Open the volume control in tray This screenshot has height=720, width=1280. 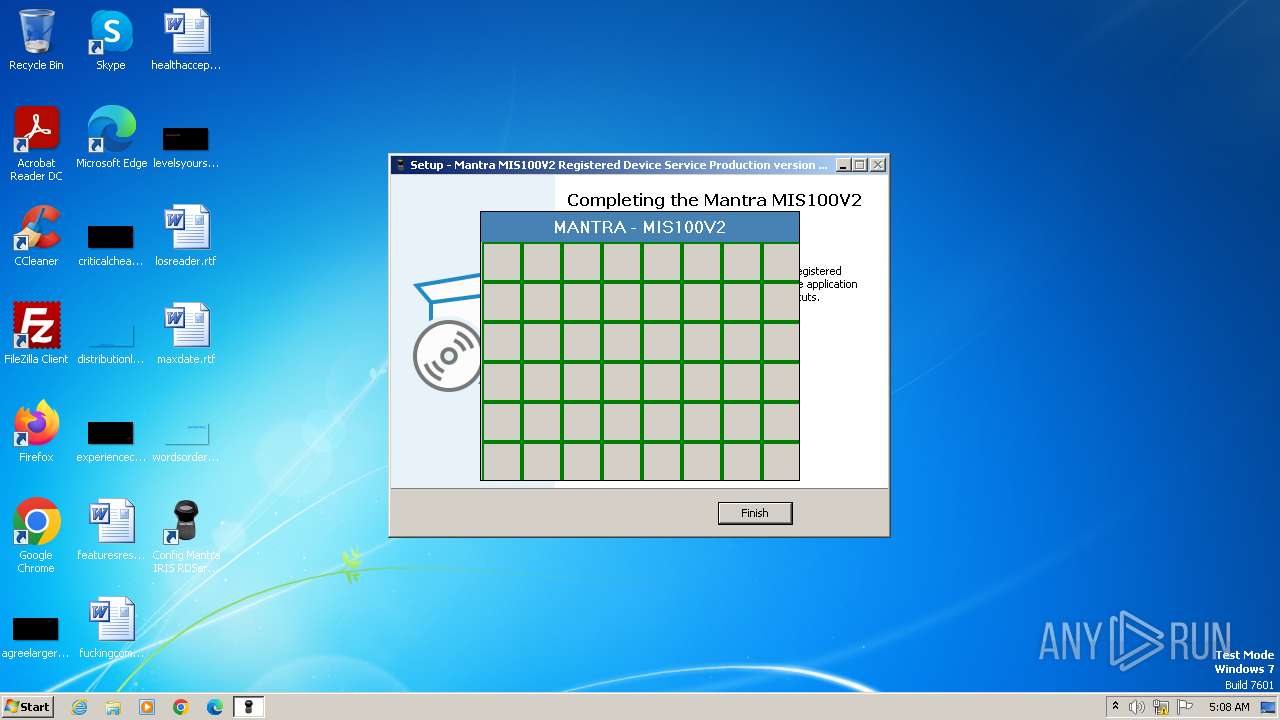pos(1137,707)
